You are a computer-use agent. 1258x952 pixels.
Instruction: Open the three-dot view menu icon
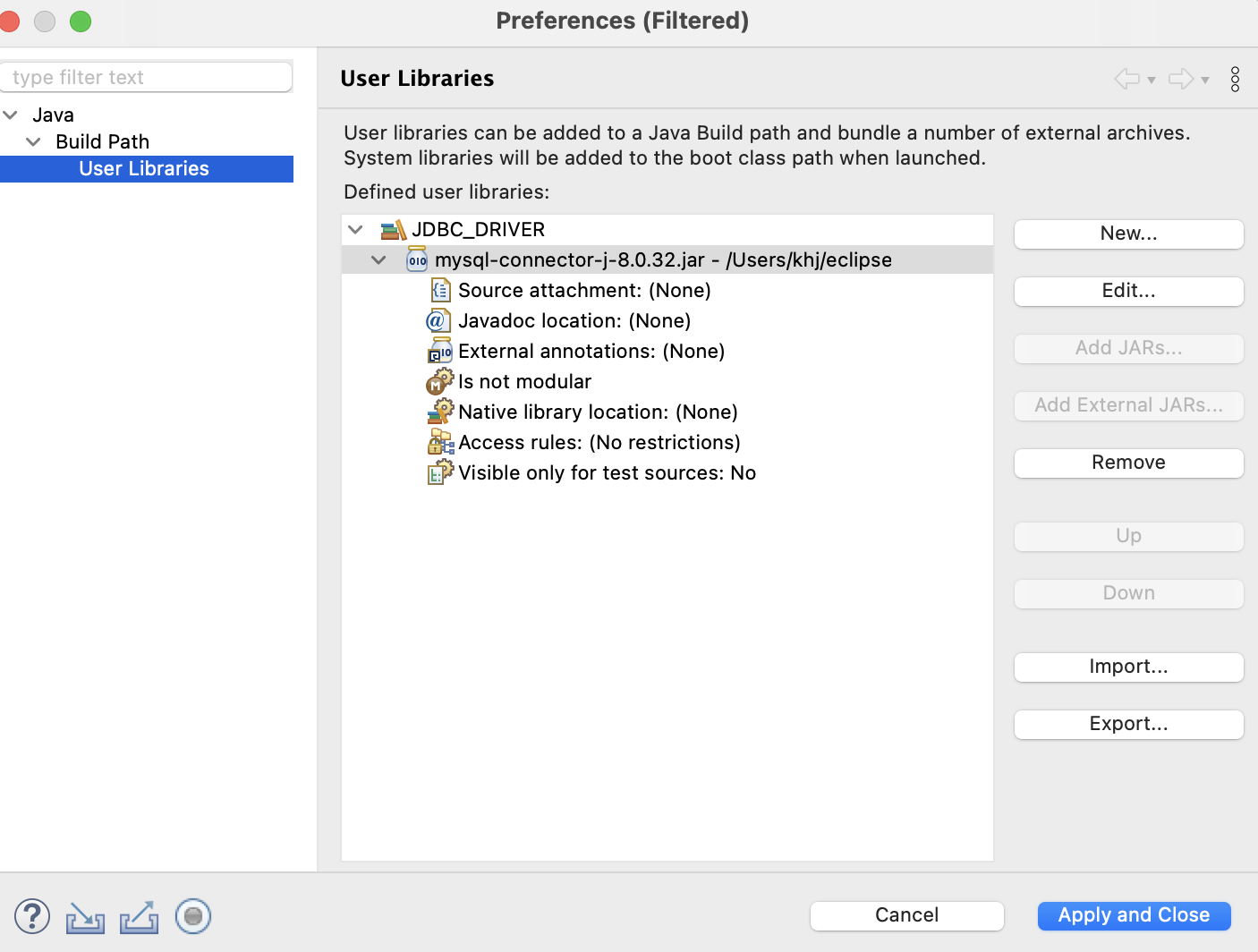[1235, 79]
